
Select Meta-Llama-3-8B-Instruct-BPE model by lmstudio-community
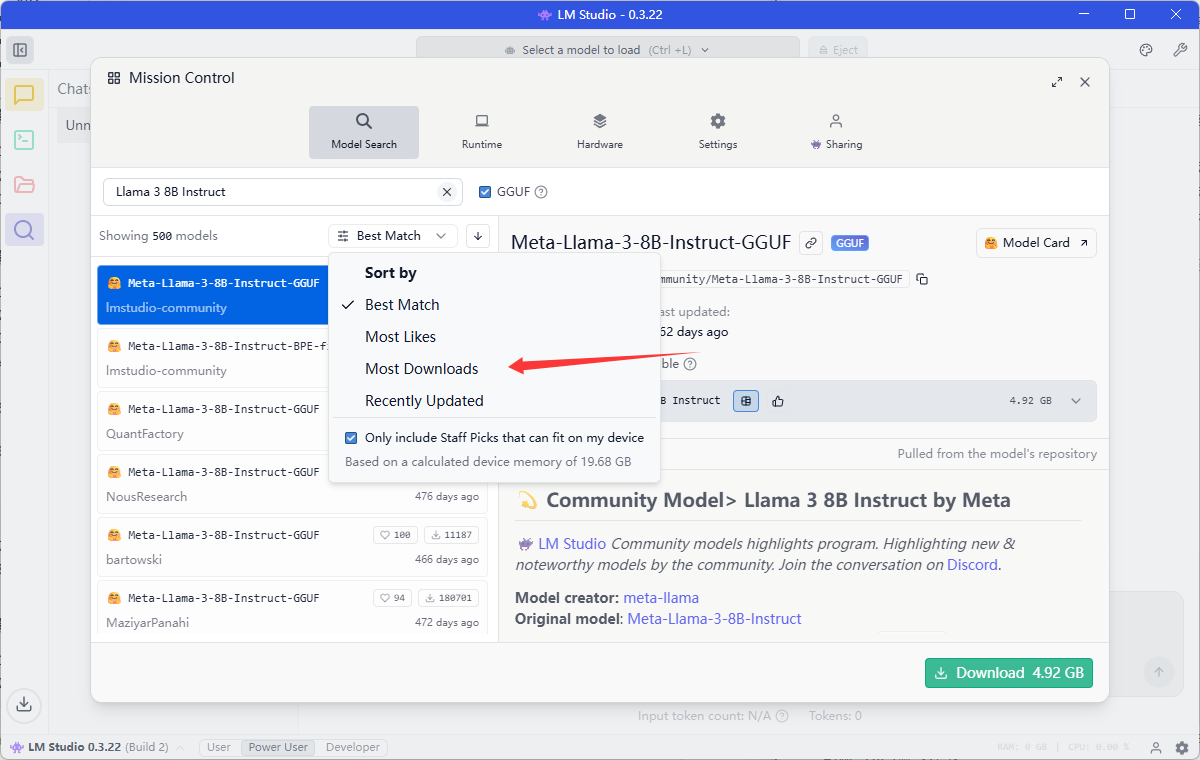[x=212, y=358]
